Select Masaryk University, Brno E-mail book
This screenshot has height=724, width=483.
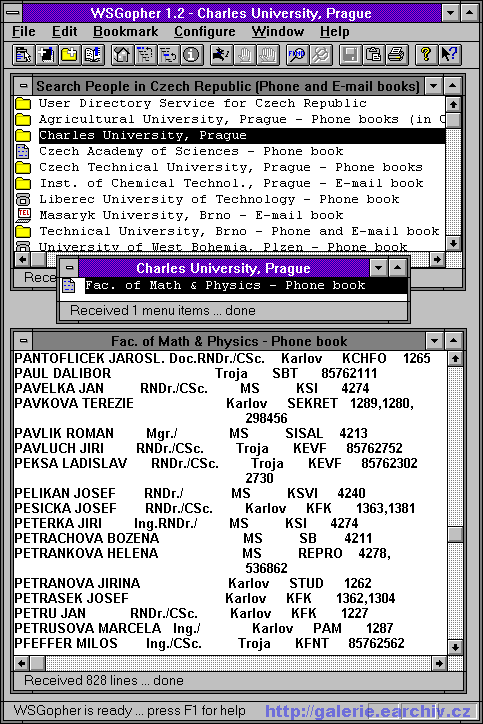(191, 215)
